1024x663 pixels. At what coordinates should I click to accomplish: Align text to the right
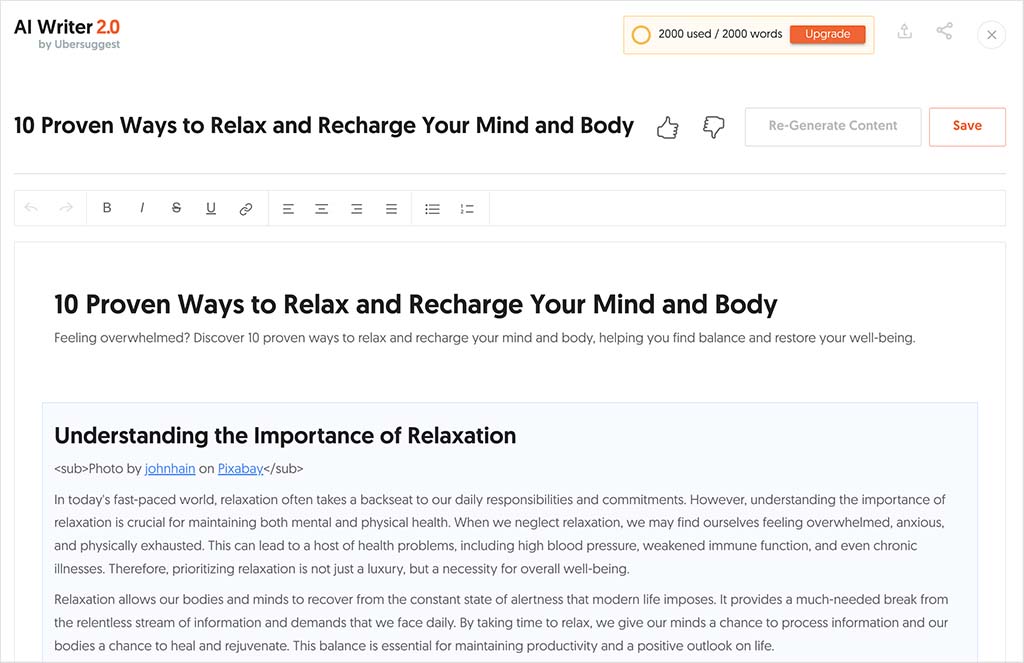point(356,208)
